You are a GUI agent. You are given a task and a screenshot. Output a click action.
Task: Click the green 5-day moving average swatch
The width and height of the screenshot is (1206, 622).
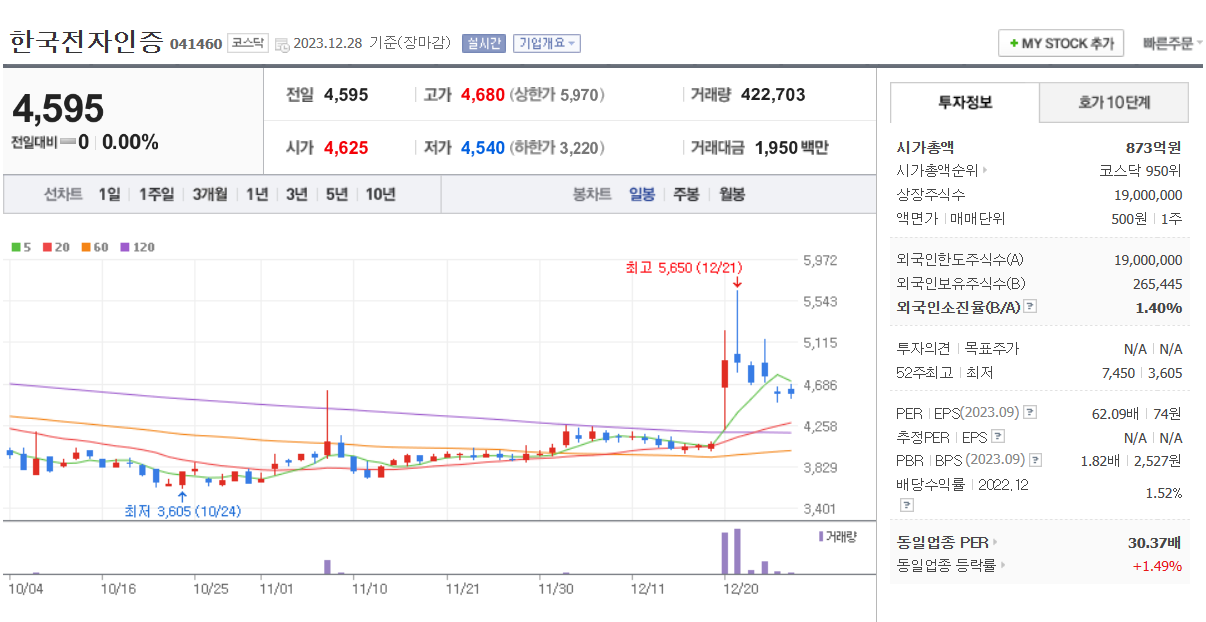(x=16, y=247)
